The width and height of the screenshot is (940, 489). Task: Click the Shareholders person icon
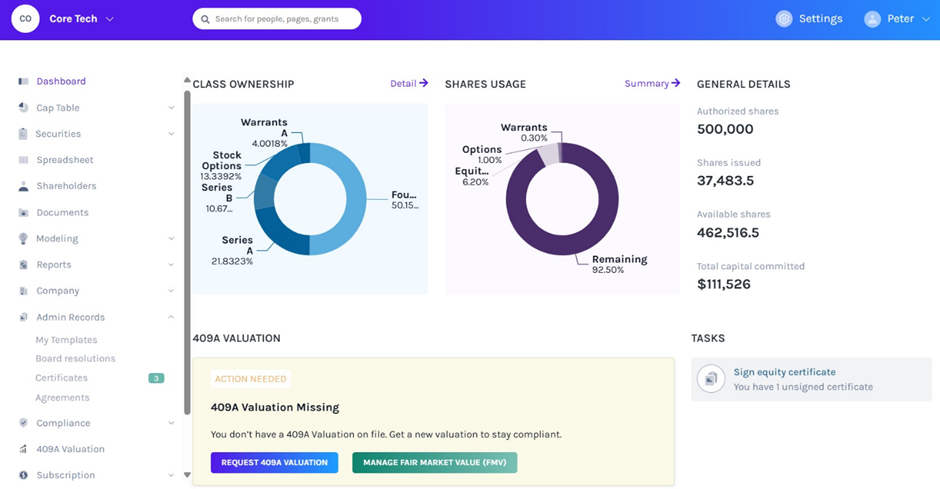(x=23, y=186)
